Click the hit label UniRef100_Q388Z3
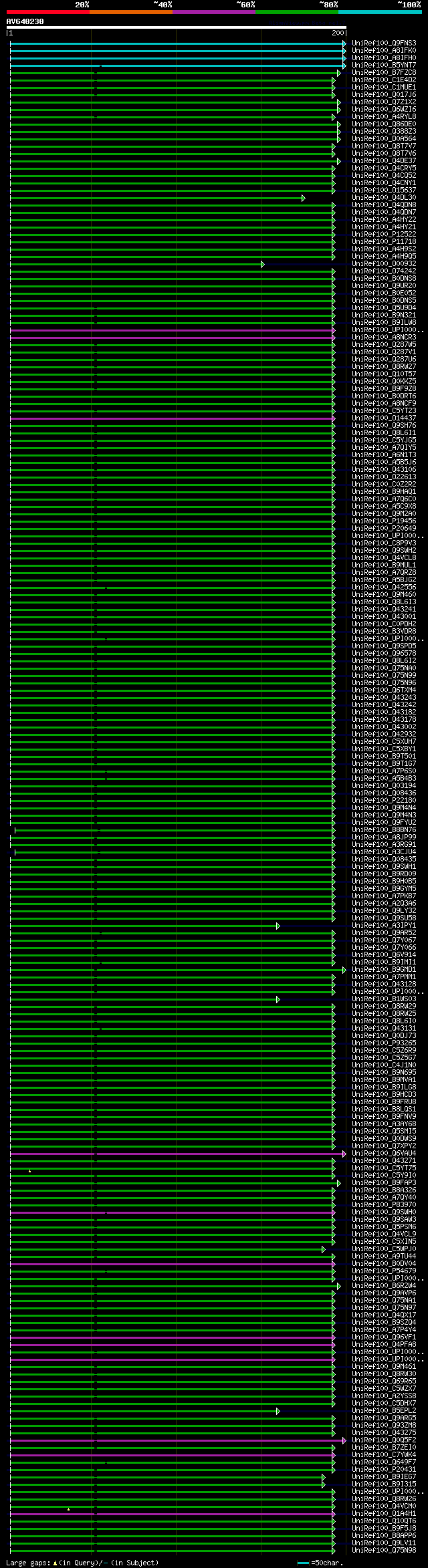This screenshot has width=428, height=1568. (384, 131)
